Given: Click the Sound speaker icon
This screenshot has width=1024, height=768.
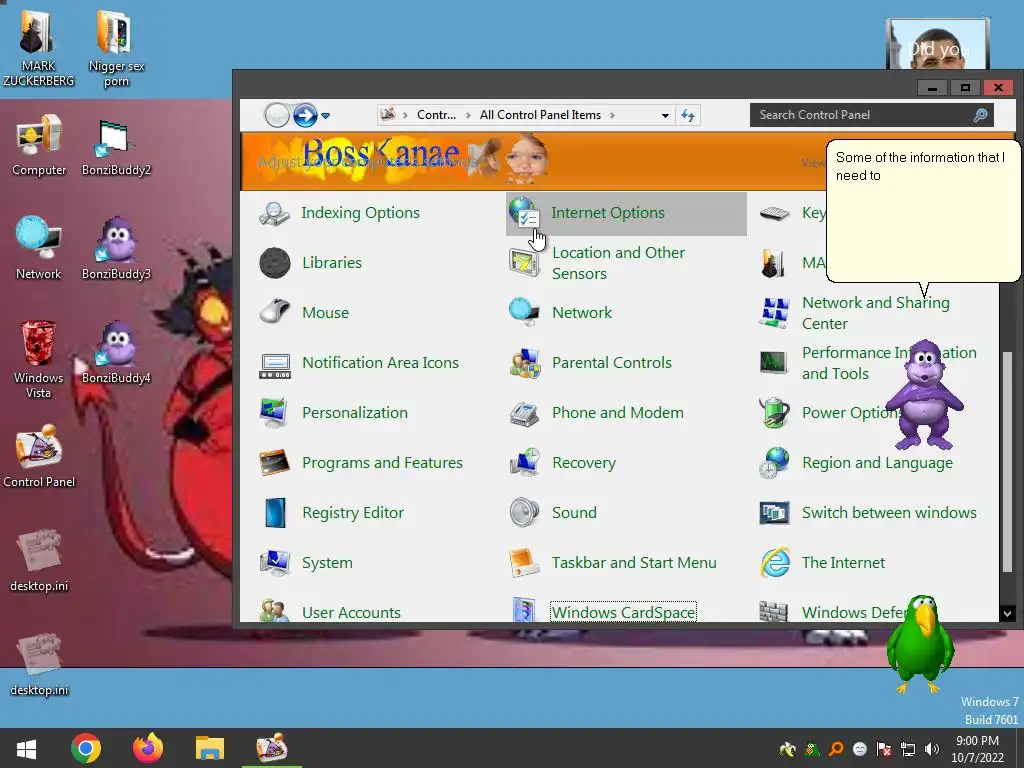Looking at the screenshot, I should coord(524,513).
